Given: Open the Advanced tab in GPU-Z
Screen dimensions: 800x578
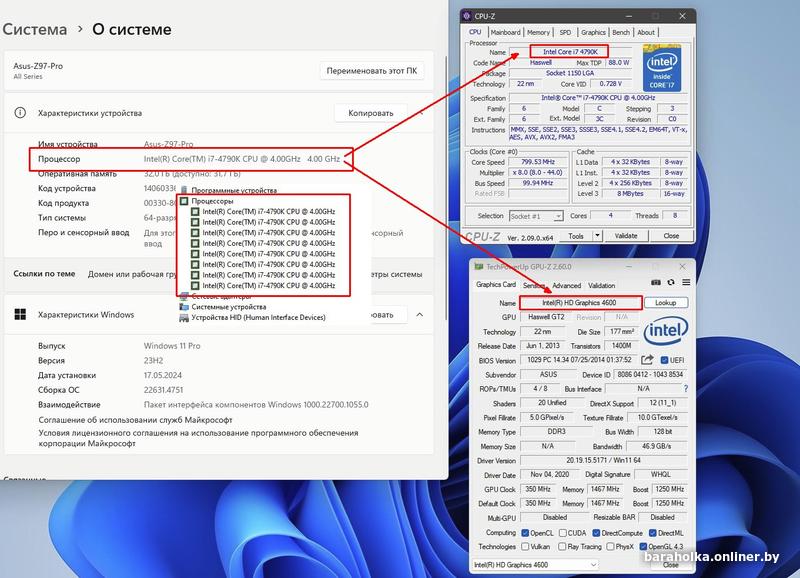Looking at the screenshot, I should click(566, 285).
